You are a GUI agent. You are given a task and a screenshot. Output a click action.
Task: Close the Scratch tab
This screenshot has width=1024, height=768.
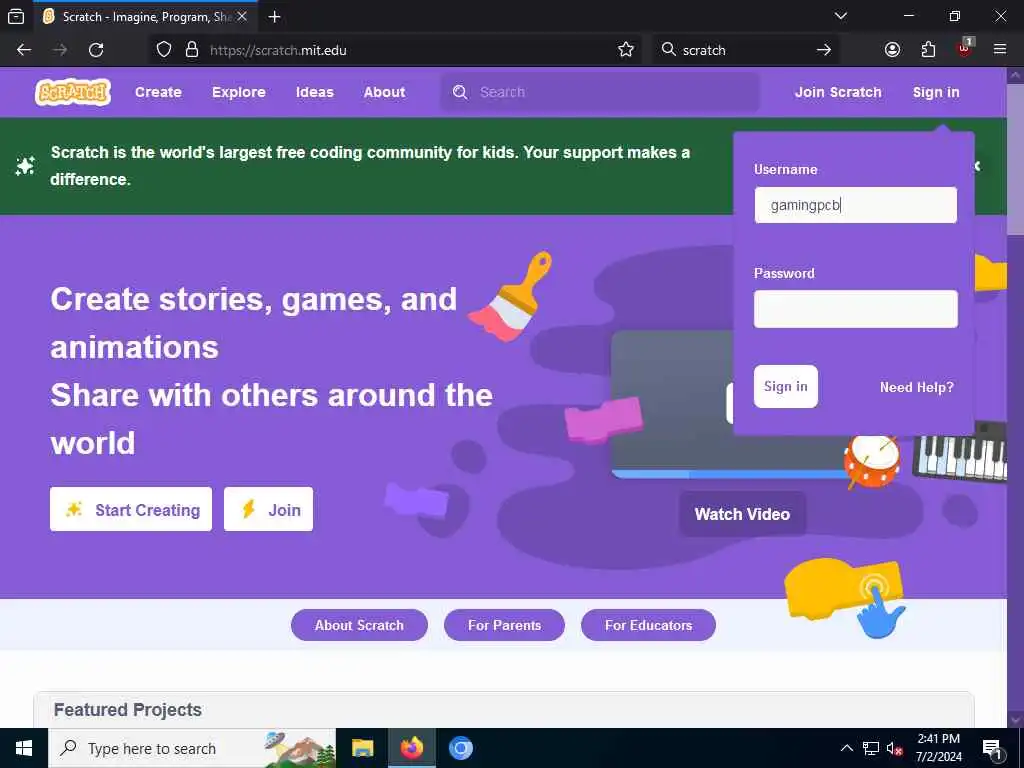point(242,17)
